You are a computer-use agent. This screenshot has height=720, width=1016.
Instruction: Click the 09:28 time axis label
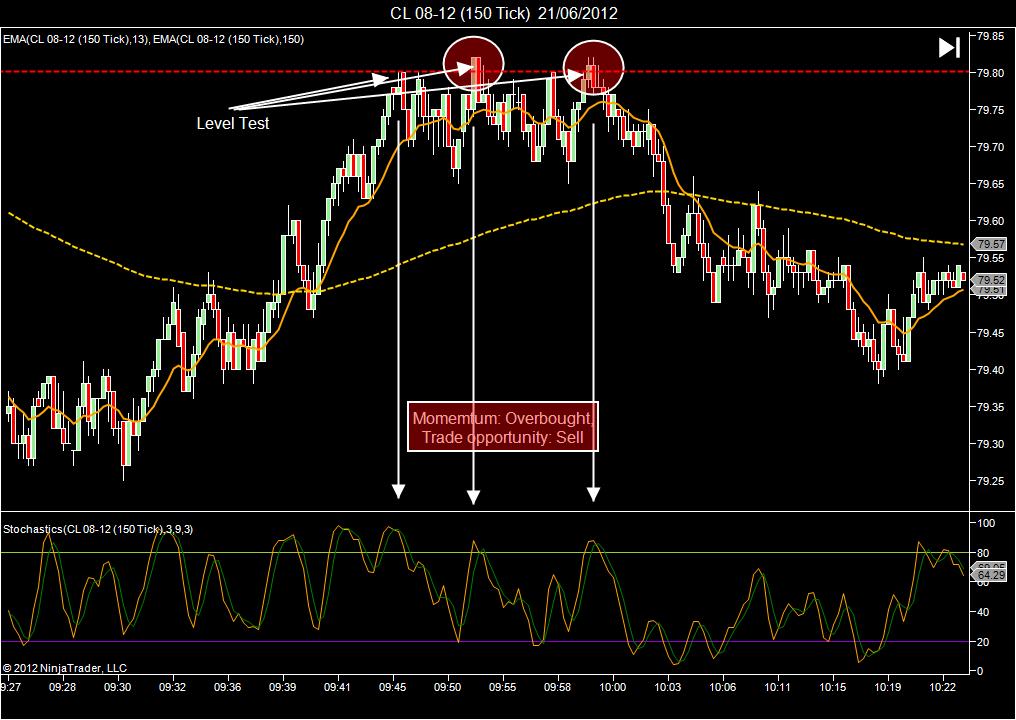tap(62, 687)
